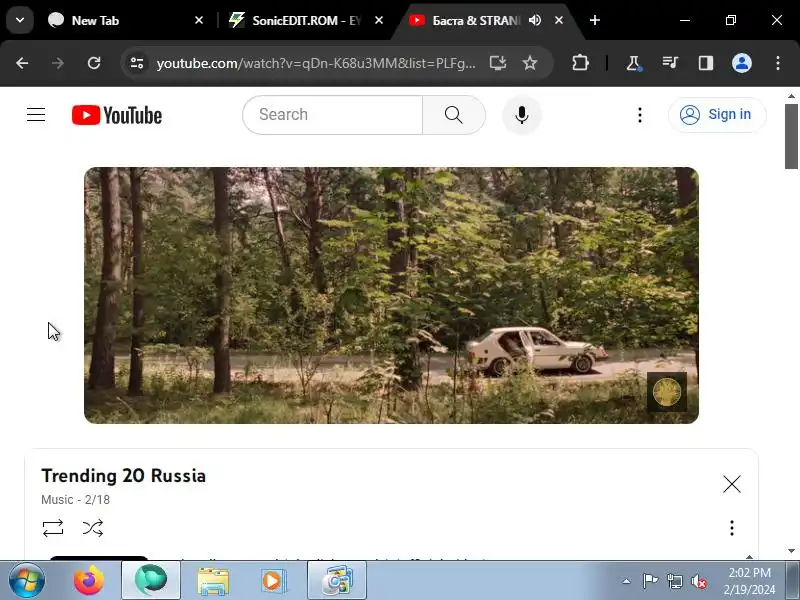Open a new browser tab
Screen dimensions: 800x600
(x=594, y=20)
